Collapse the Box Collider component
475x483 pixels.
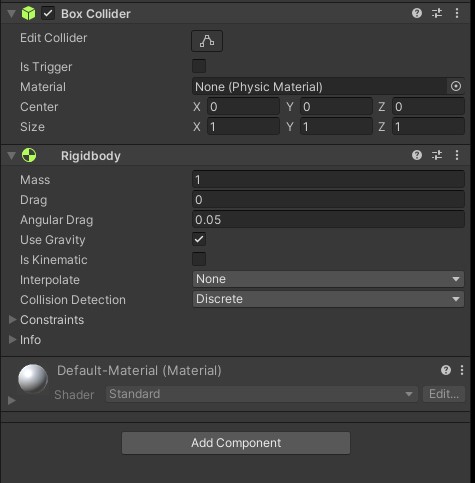point(12,14)
